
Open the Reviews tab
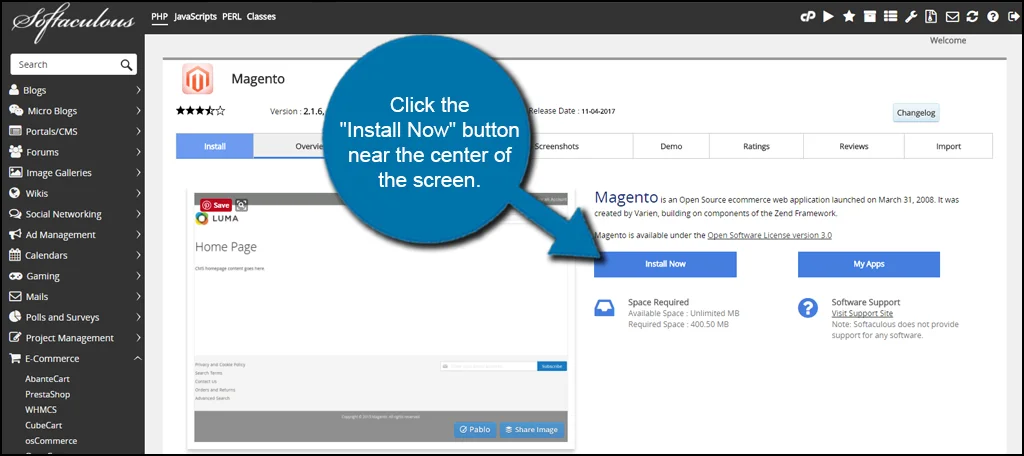coord(854,146)
